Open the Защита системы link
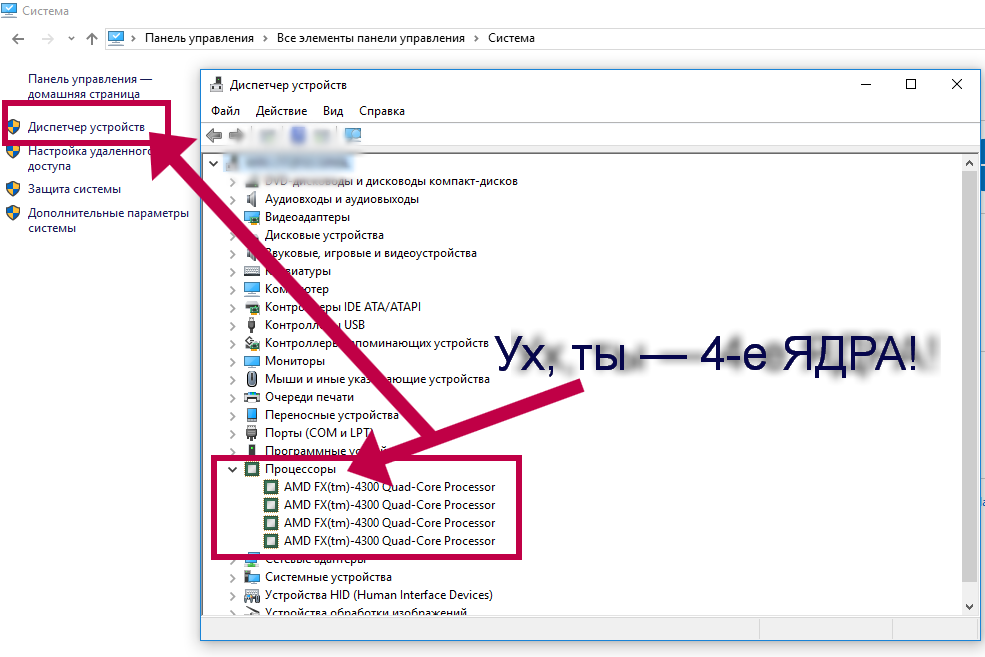 (74, 189)
